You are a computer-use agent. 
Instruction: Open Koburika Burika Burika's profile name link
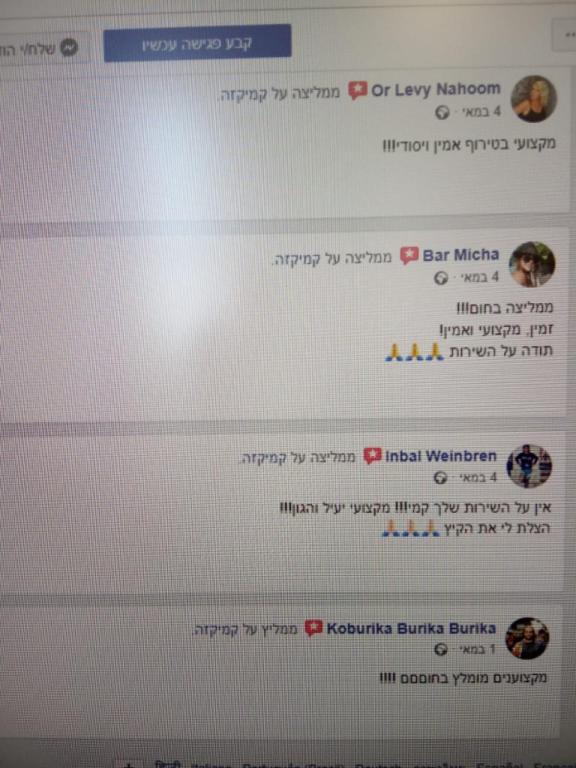(411, 628)
